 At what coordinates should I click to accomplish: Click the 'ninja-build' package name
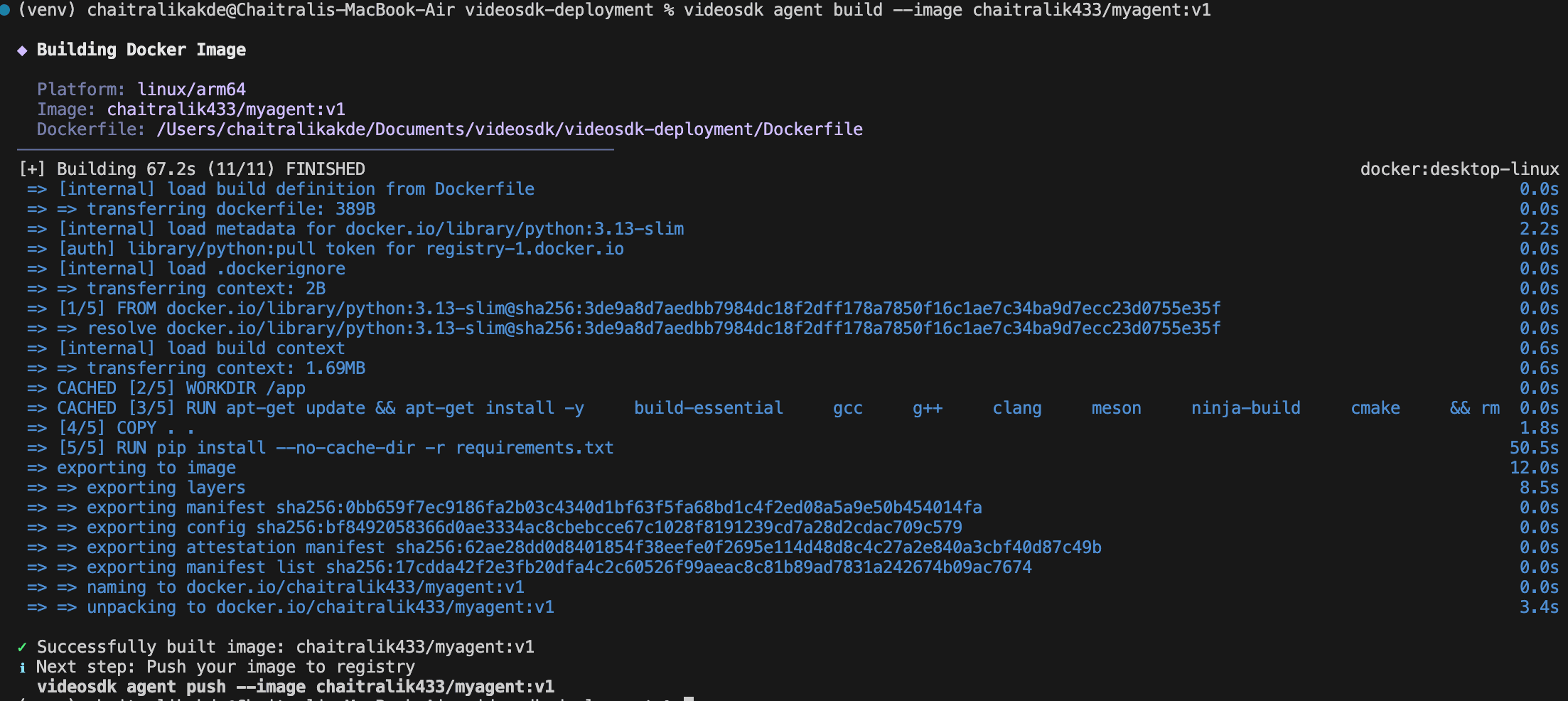coord(1246,408)
